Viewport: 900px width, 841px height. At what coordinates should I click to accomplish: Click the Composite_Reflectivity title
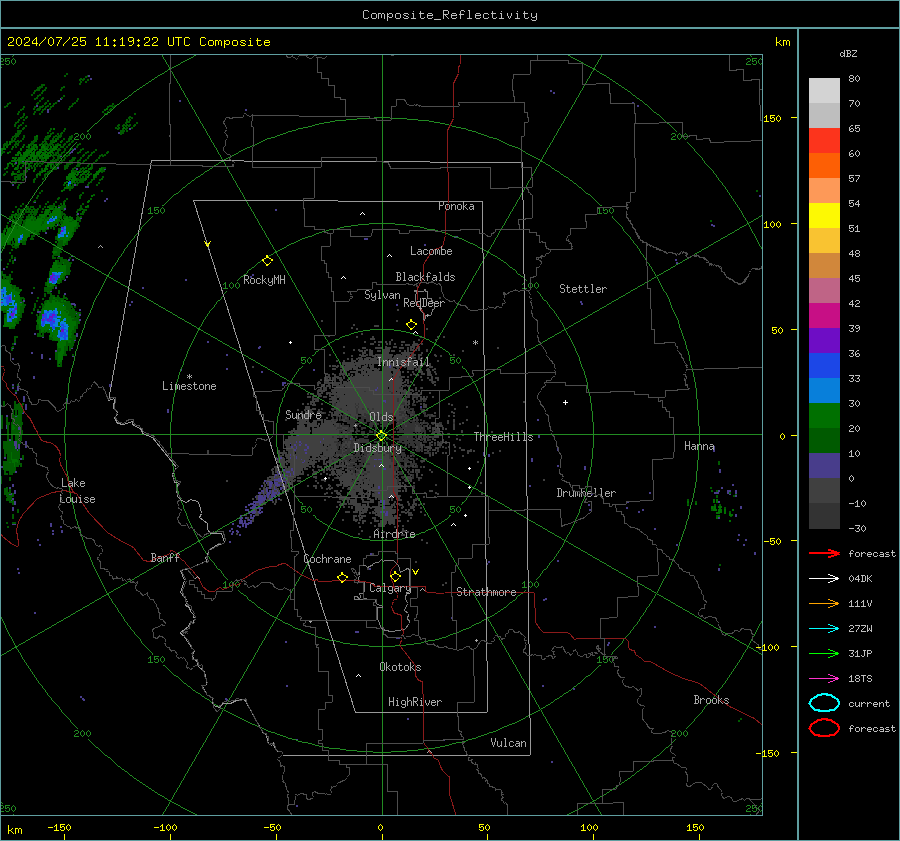click(449, 15)
